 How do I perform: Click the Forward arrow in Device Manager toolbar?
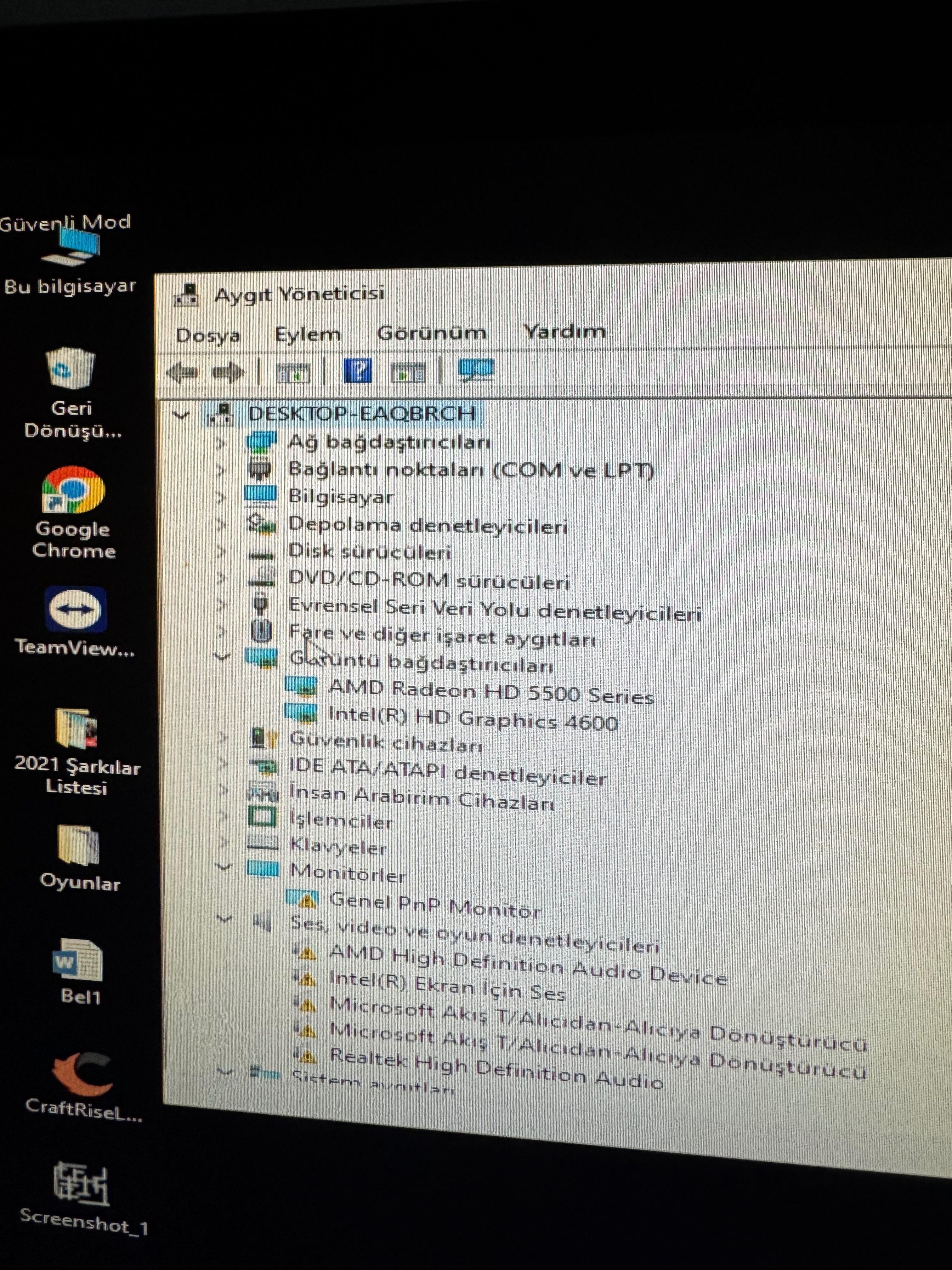point(228,373)
